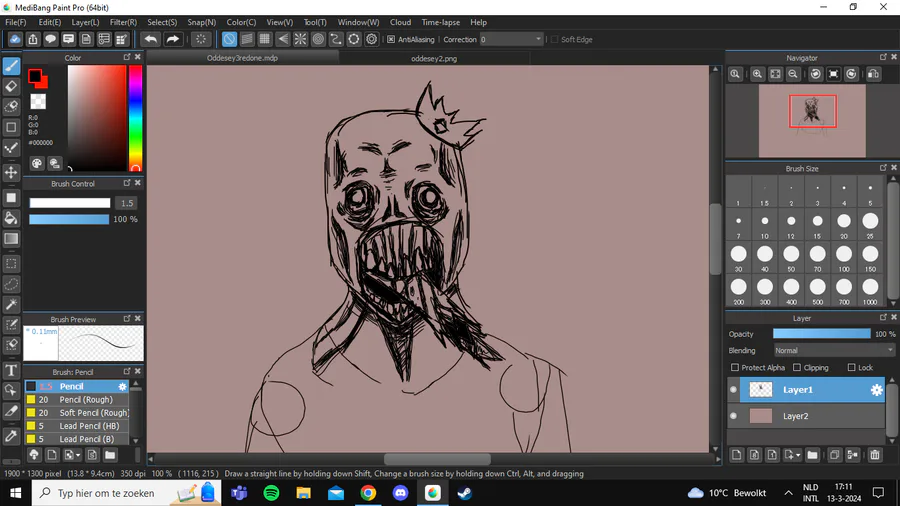Screen dimensions: 900x506
Task: Activate the Text tool
Action: tap(12, 370)
